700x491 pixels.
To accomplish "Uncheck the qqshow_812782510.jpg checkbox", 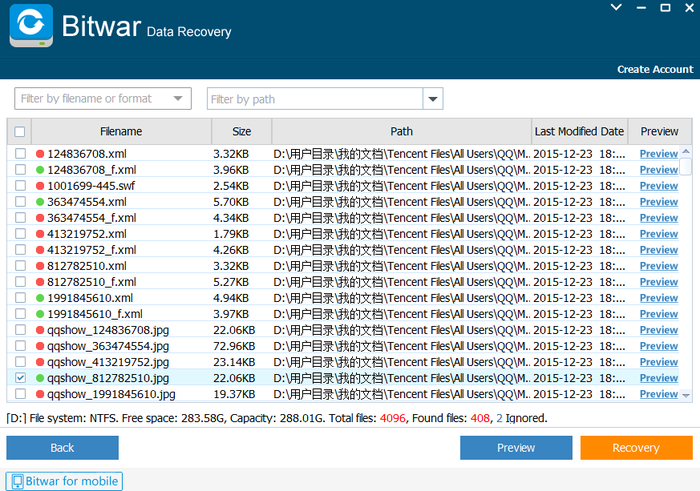I will tap(20, 378).
